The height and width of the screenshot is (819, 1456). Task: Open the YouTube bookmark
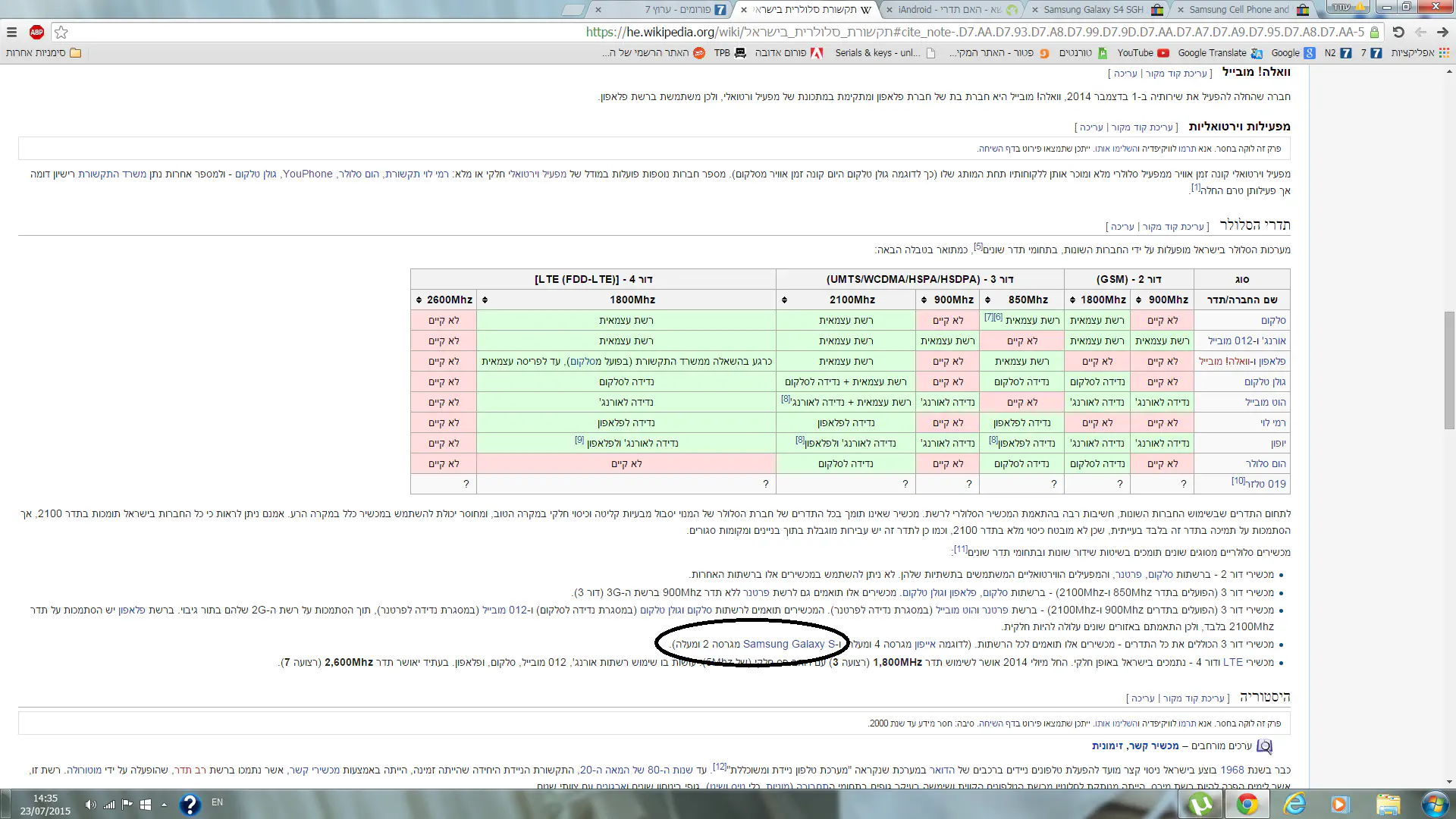[1142, 53]
